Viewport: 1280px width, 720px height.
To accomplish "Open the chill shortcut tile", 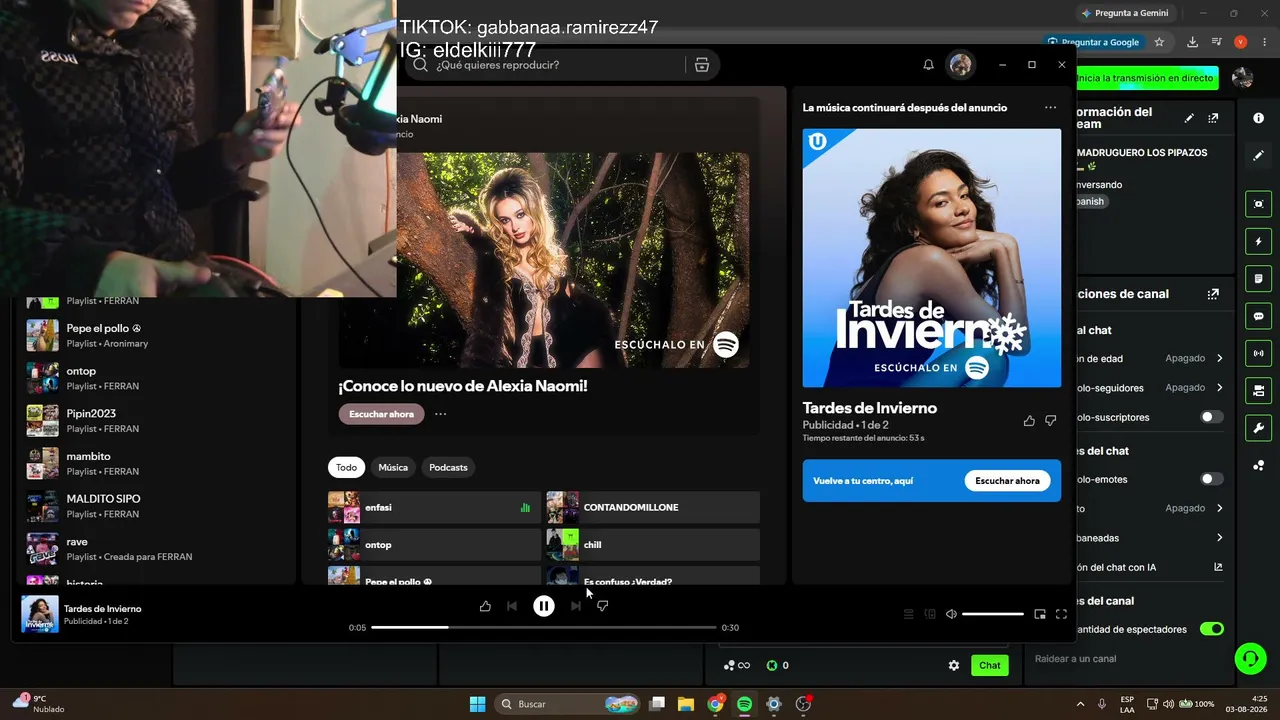I will [x=653, y=545].
